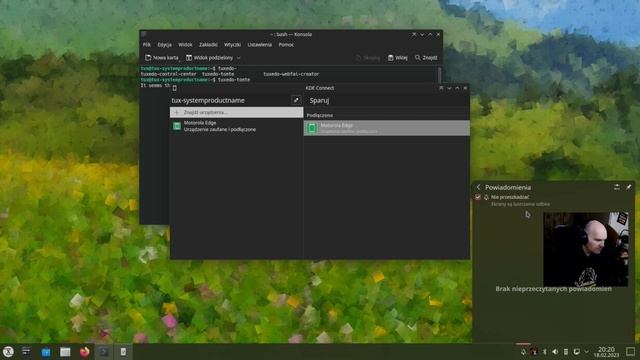Click the show desktop button
This screenshot has height=360, width=640.
tap(630, 351)
